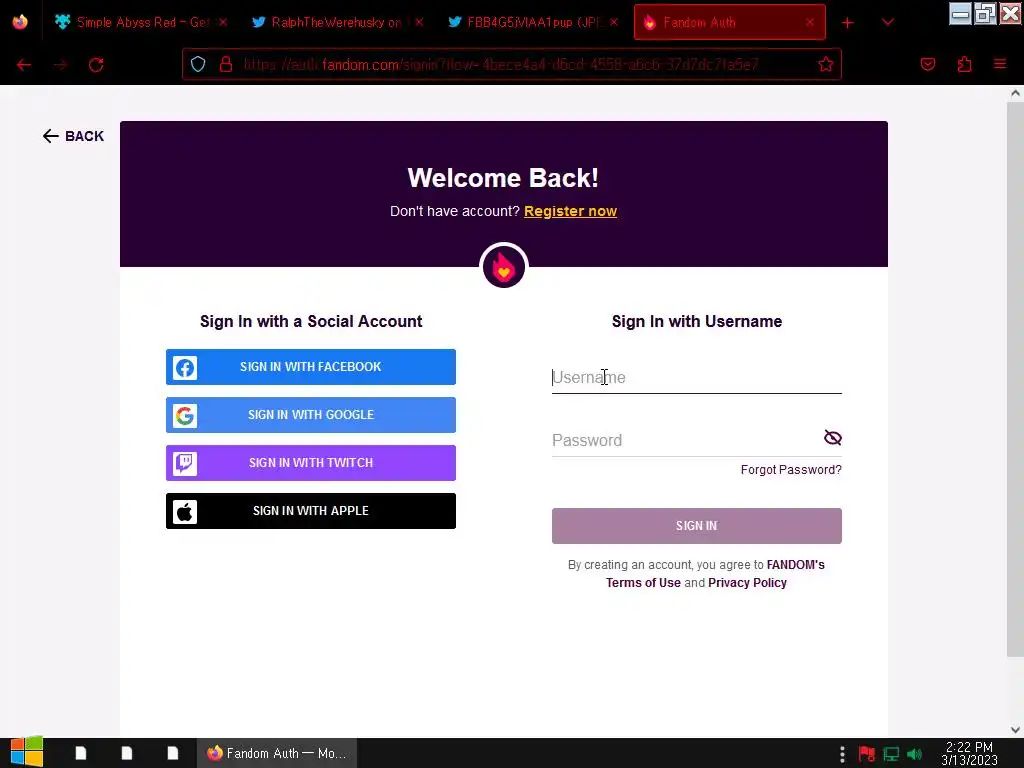Sign in with Google button
Image resolution: width=1024 pixels, height=768 pixels.
[x=311, y=415]
